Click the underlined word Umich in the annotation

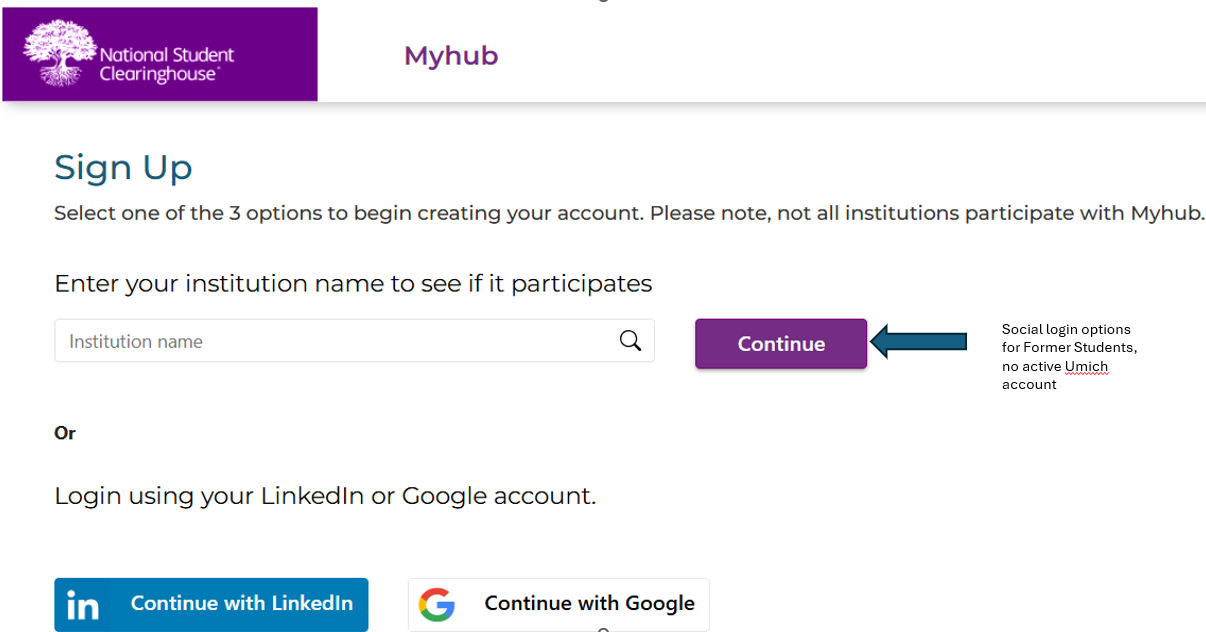[1086, 367]
